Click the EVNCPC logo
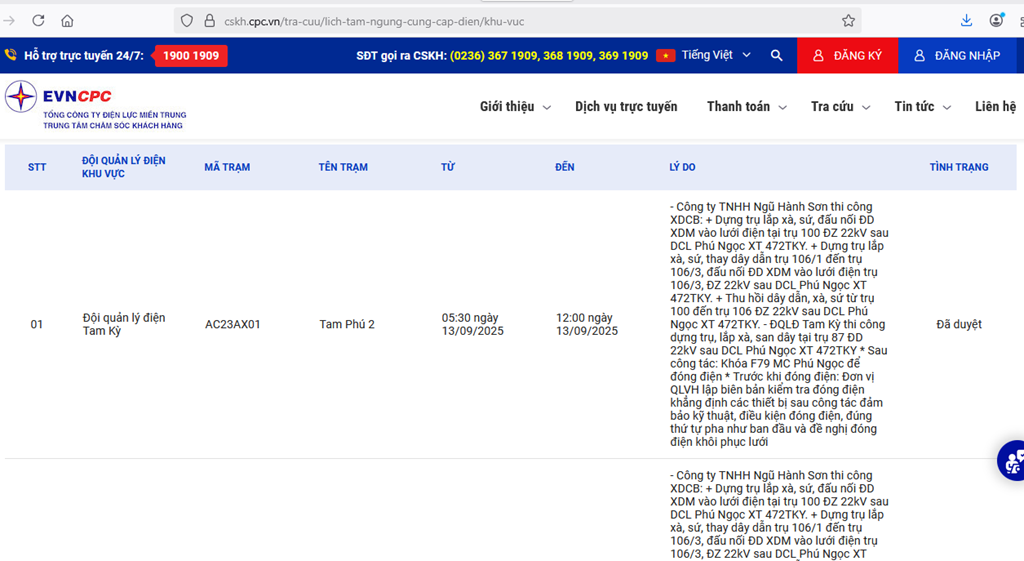The width and height of the screenshot is (1024, 561). point(96,105)
